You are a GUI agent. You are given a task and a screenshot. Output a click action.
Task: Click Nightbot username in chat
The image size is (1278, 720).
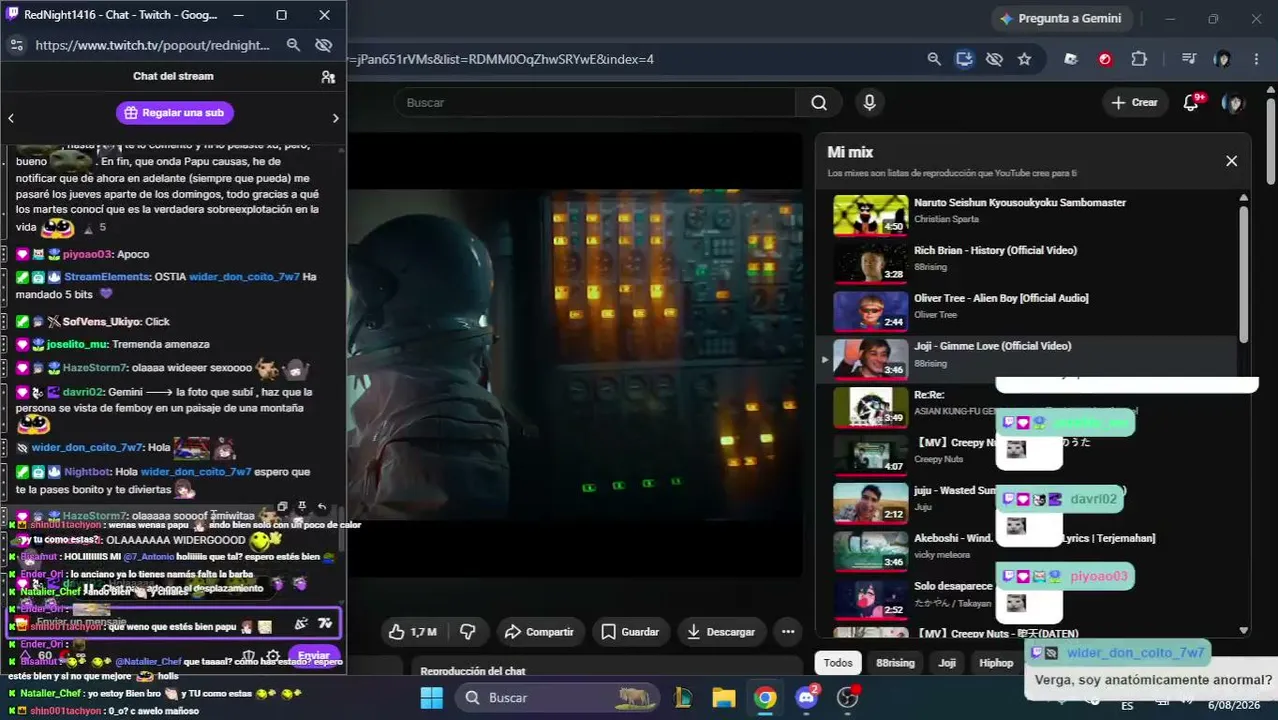(87, 471)
